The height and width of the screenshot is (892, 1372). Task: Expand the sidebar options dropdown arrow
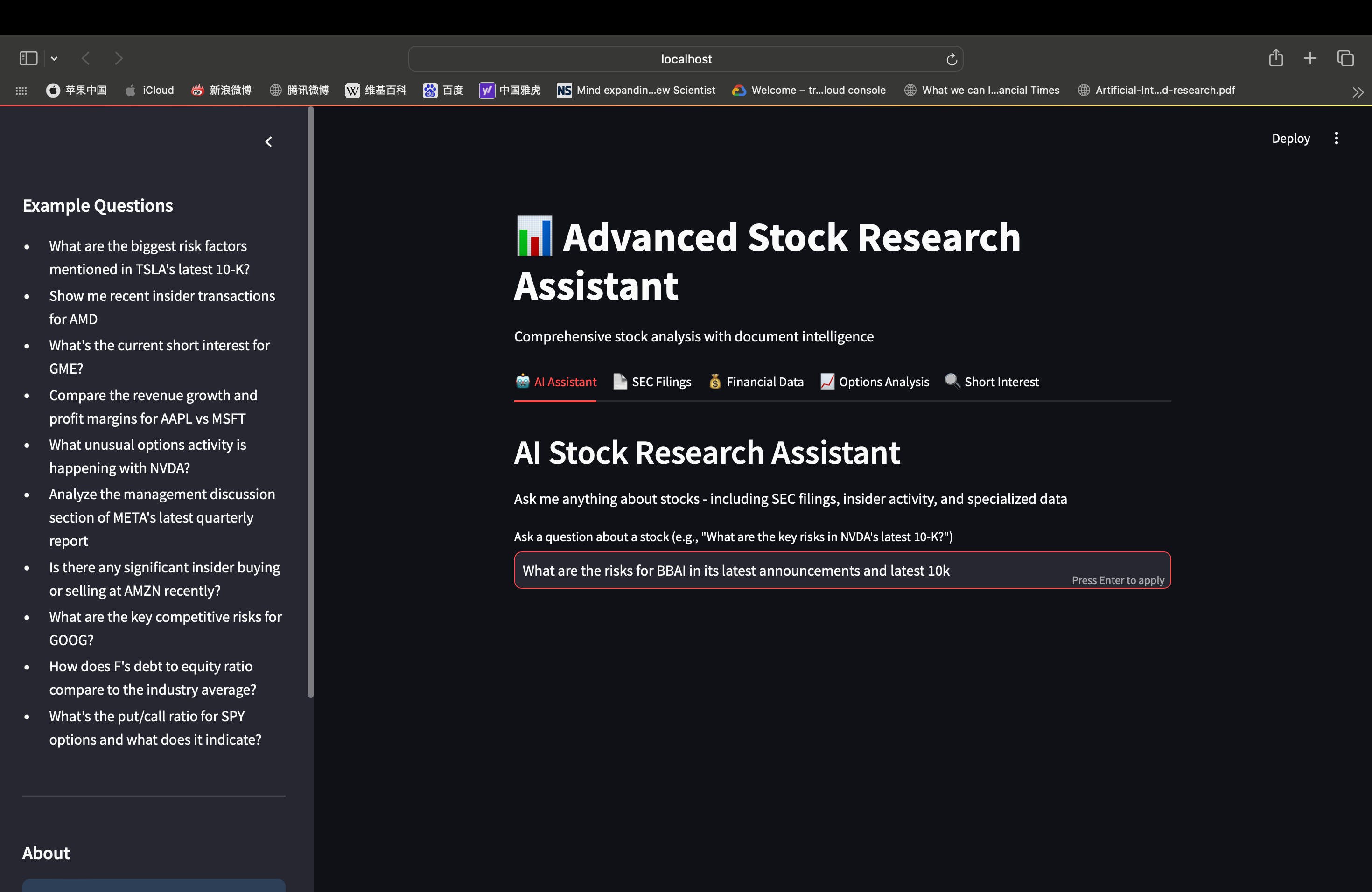[54, 58]
